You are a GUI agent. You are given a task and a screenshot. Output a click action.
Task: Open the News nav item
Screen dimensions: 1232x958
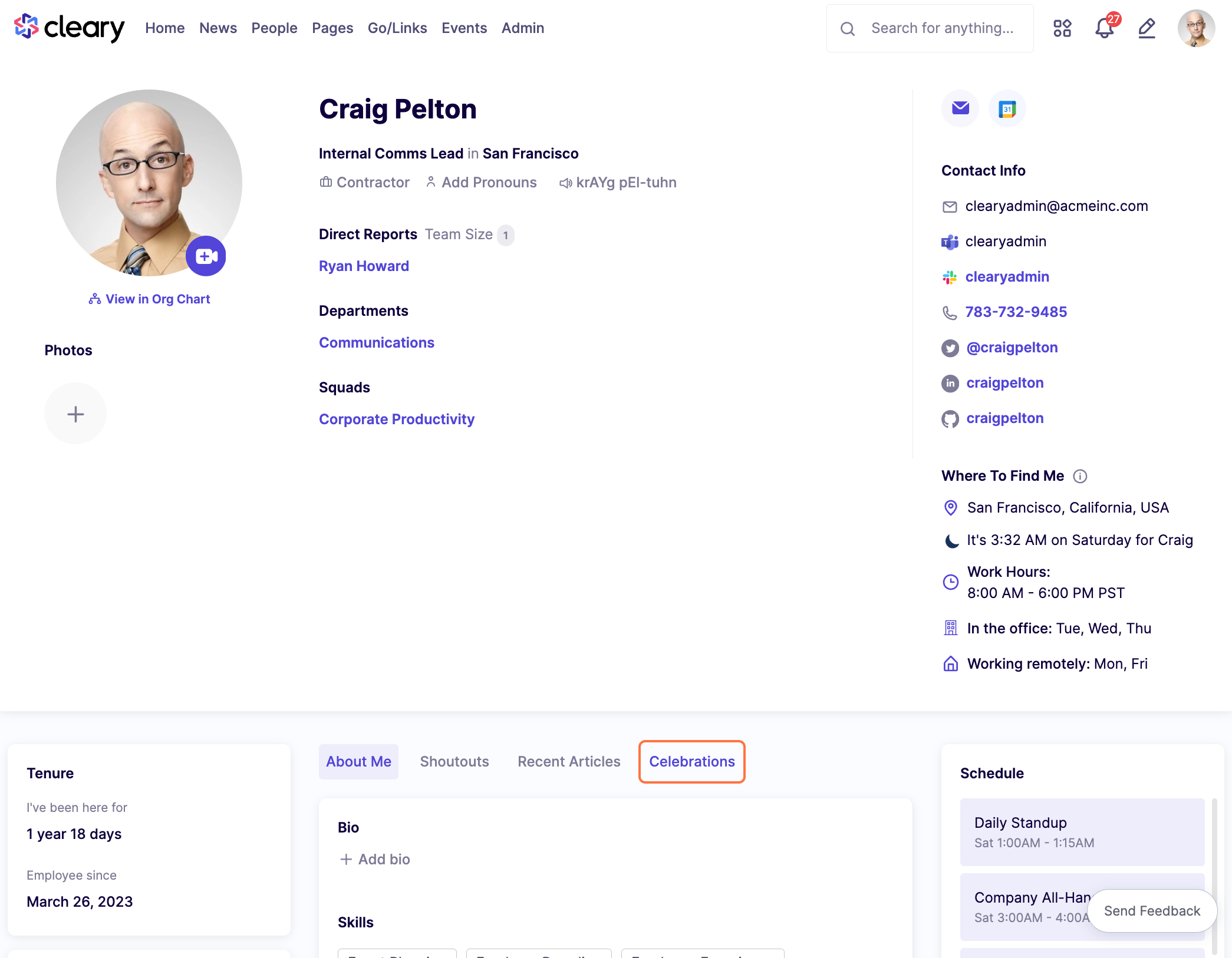[x=218, y=28]
